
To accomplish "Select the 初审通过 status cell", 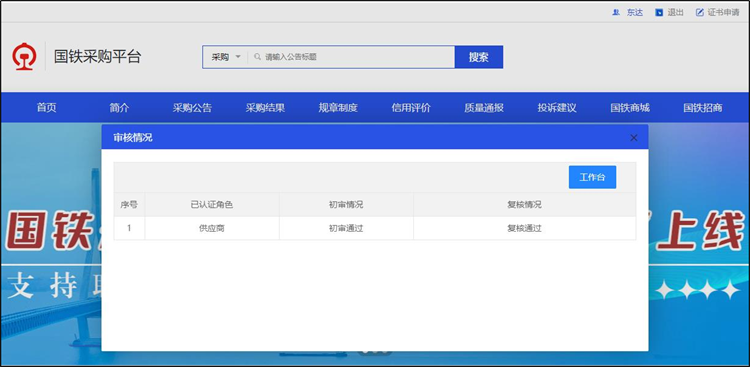I will [x=346, y=228].
